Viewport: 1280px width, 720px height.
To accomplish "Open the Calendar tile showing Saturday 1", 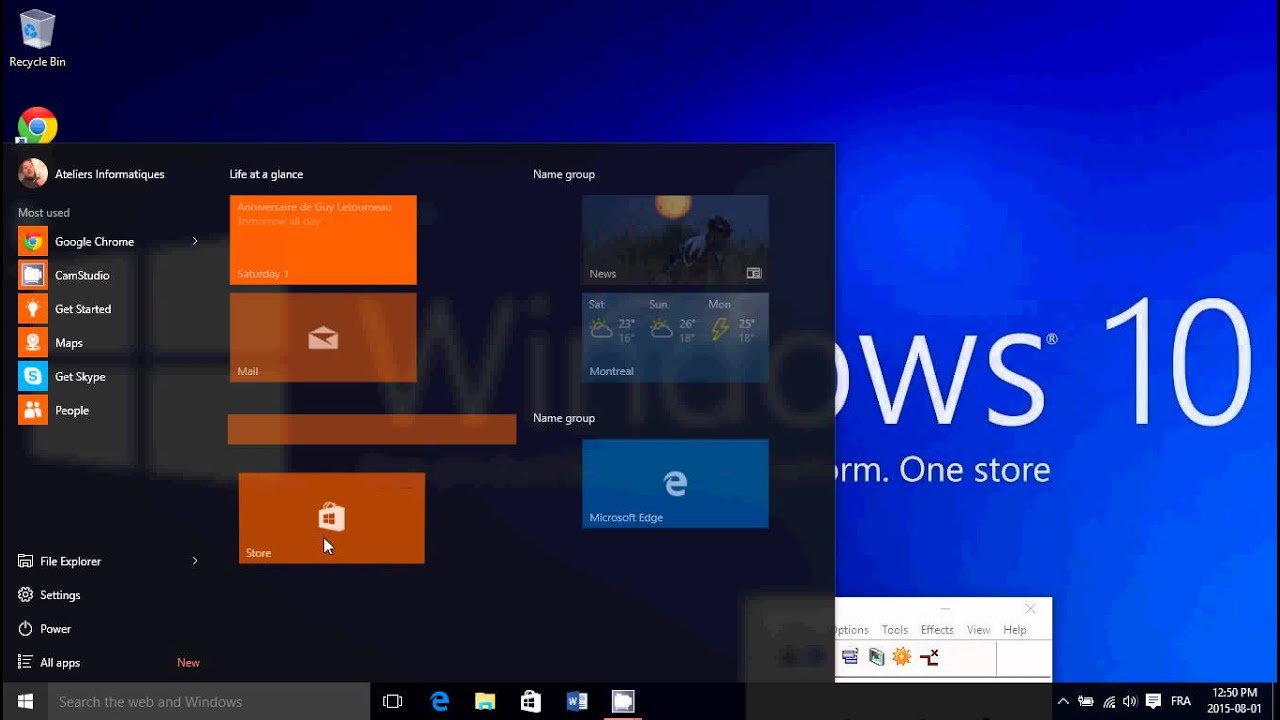I will point(323,240).
